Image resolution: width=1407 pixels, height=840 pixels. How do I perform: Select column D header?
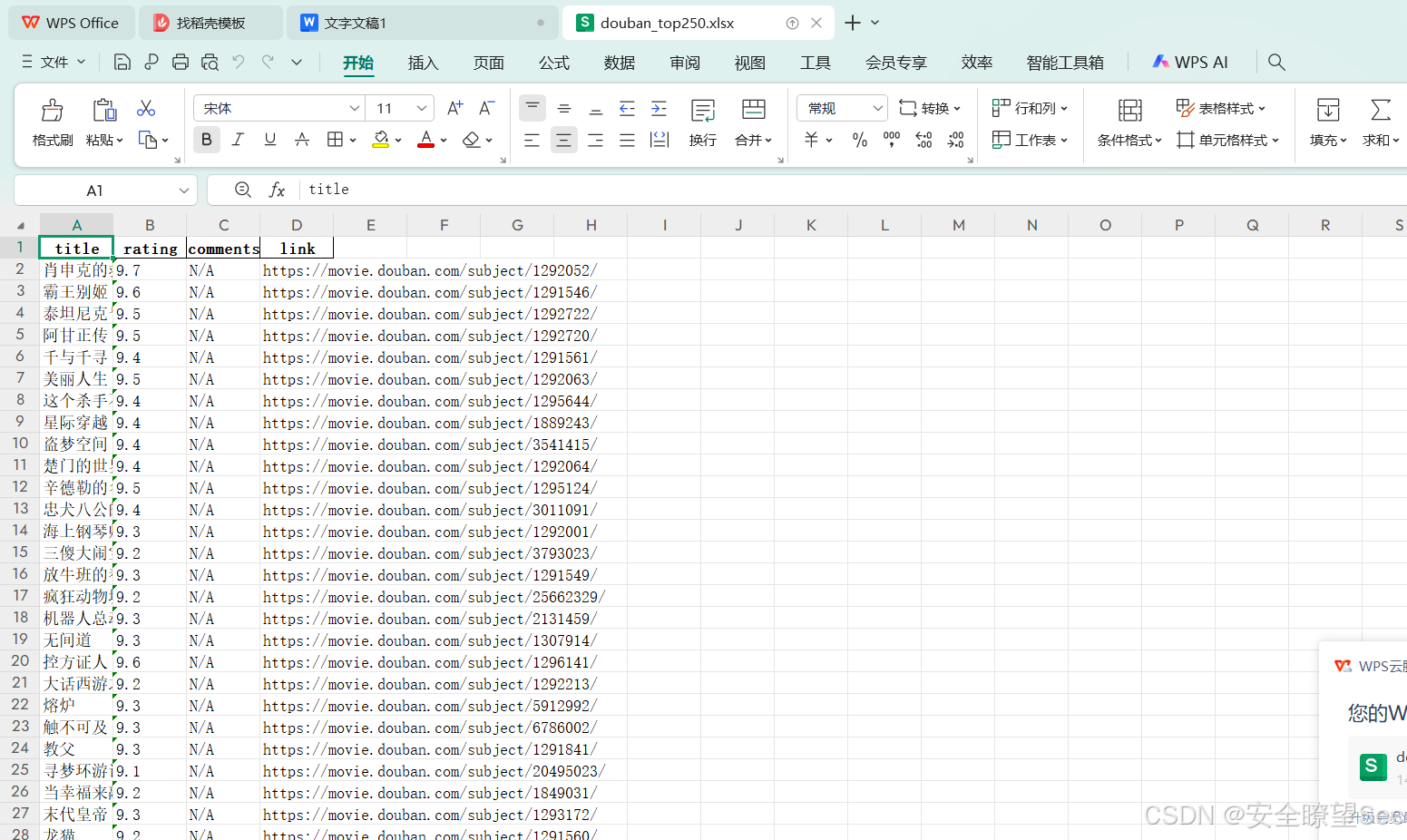(x=297, y=225)
